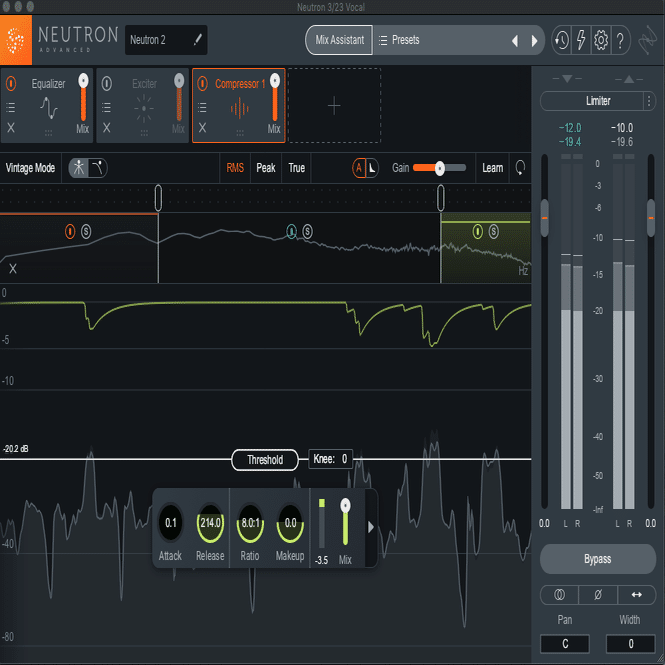Select True level detection mode
Viewport: 665px width, 665px height.
point(296,168)
